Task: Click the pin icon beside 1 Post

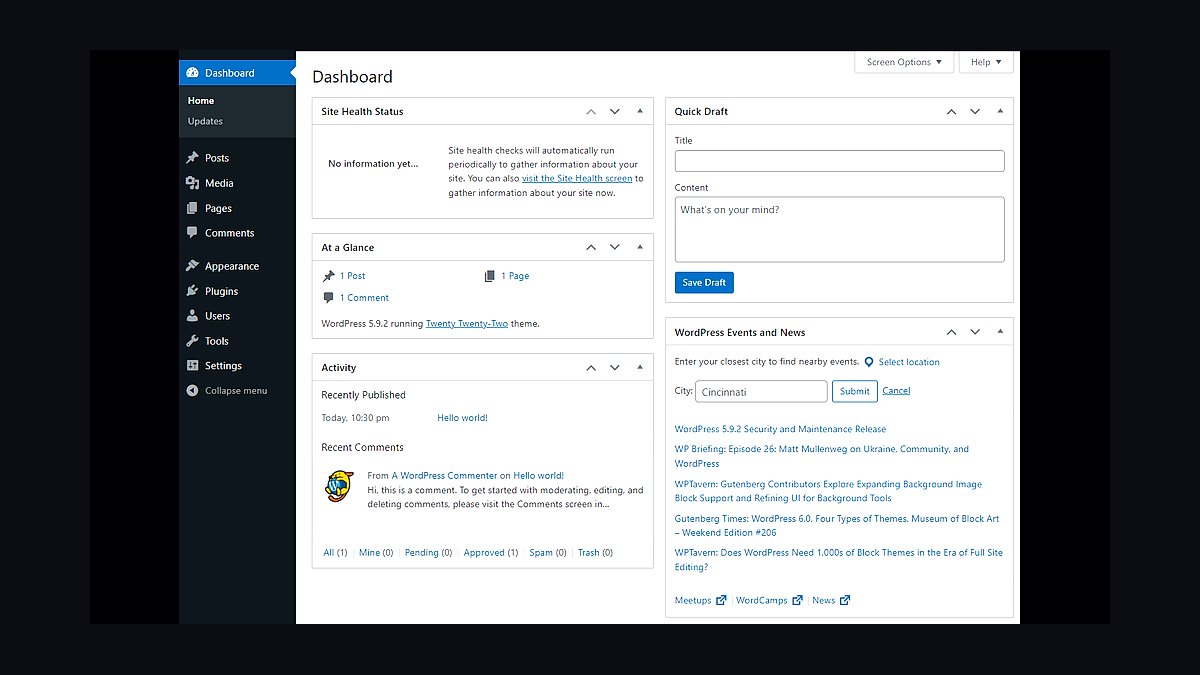Action: (329, 276)
